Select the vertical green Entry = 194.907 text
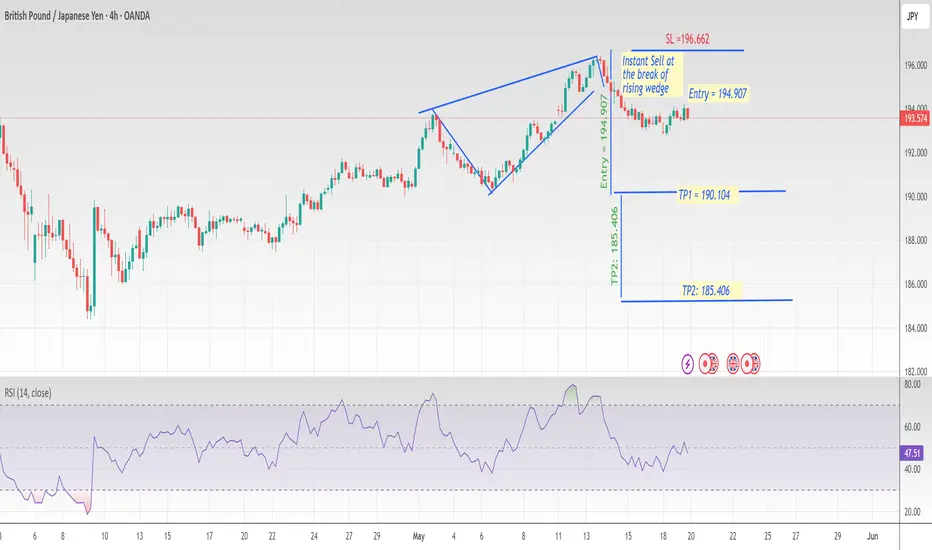This screenshot has height=550, width=932. pos(604,142)
